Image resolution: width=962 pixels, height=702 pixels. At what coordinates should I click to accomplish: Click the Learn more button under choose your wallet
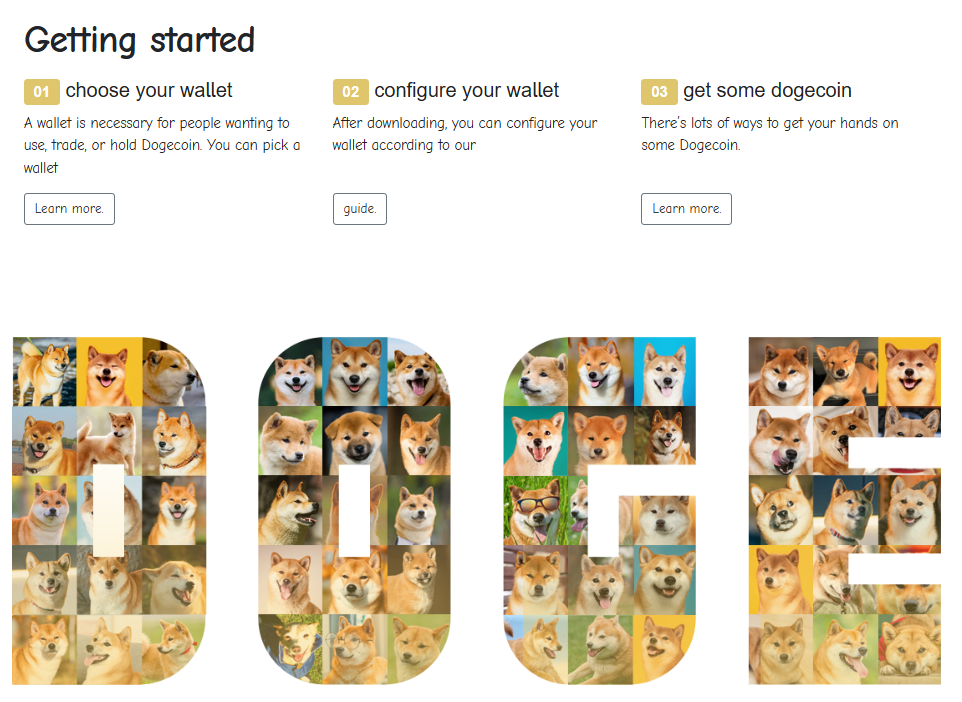pyautogui.click(x=69, y=209)
